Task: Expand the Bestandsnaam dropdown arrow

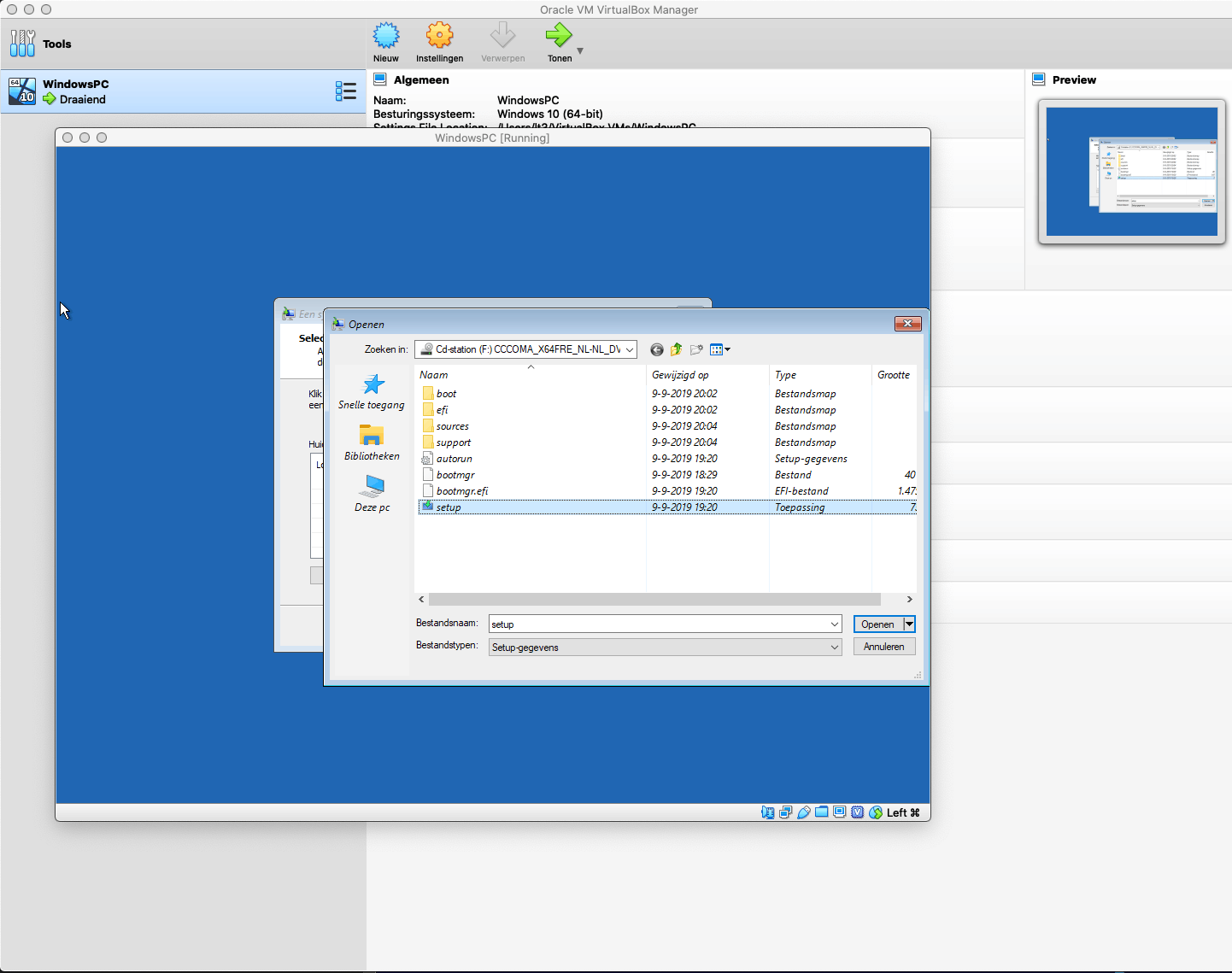Action: tap(835, 624)
